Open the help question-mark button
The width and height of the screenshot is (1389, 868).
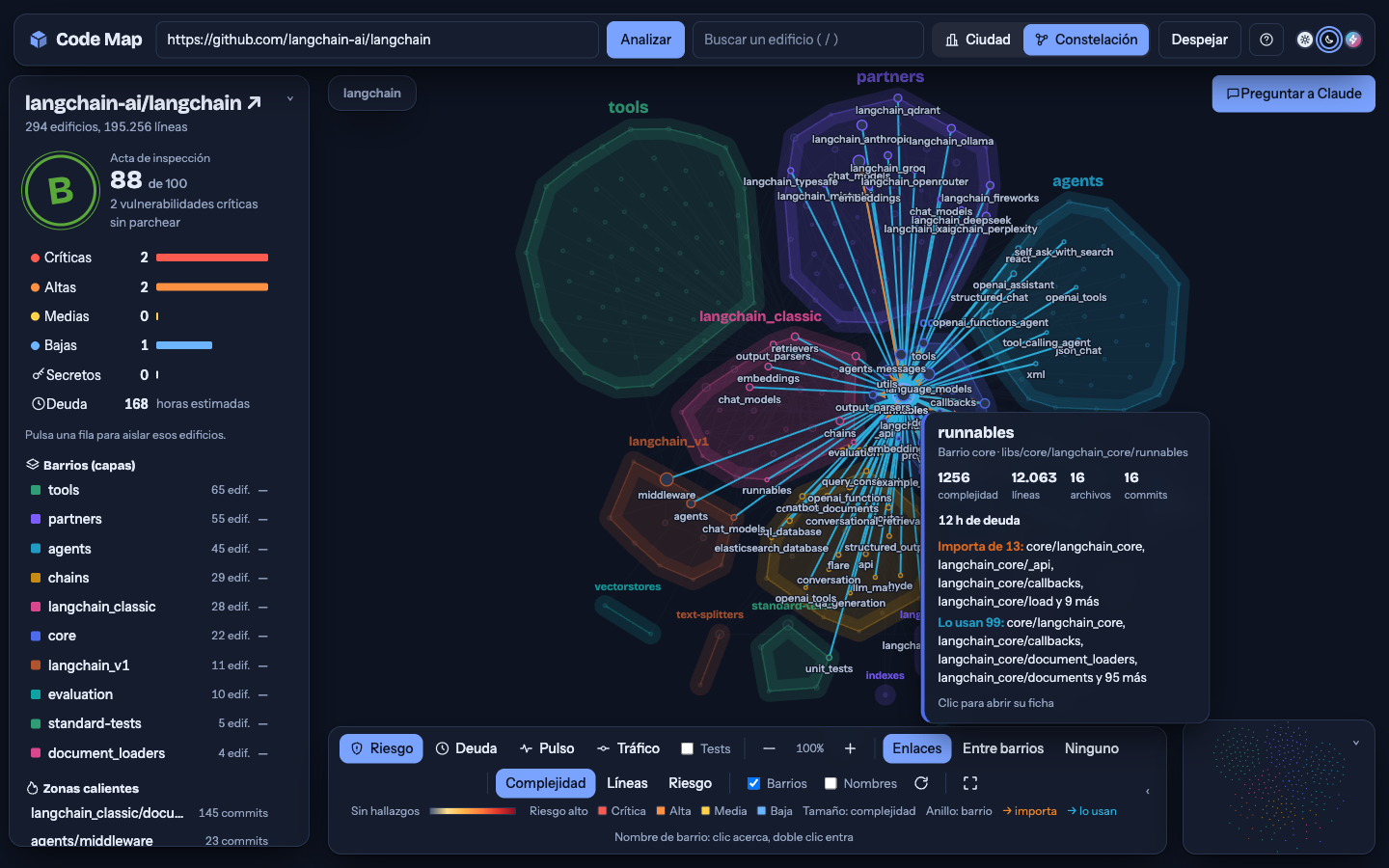(1266, 40)
